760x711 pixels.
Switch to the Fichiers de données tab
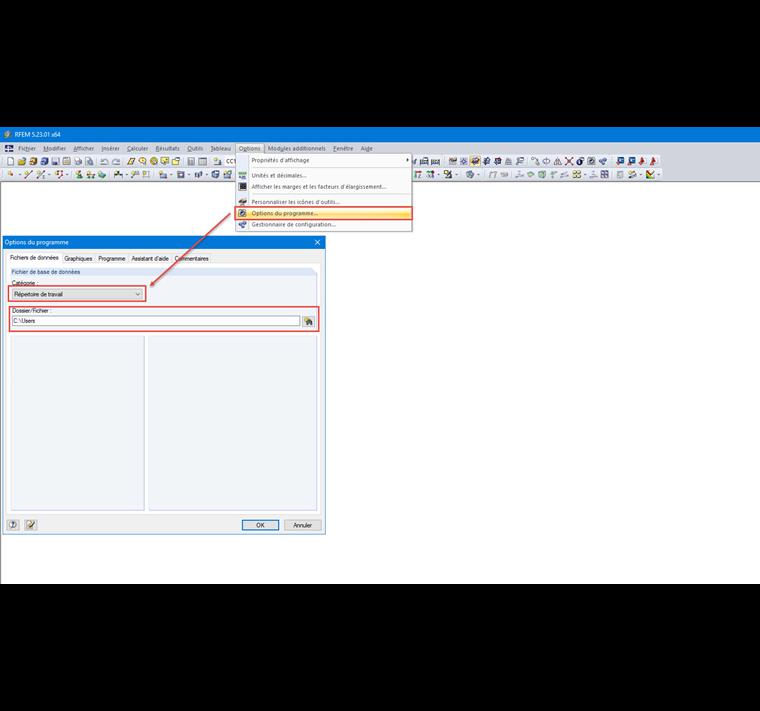click(x=34, y=258)
